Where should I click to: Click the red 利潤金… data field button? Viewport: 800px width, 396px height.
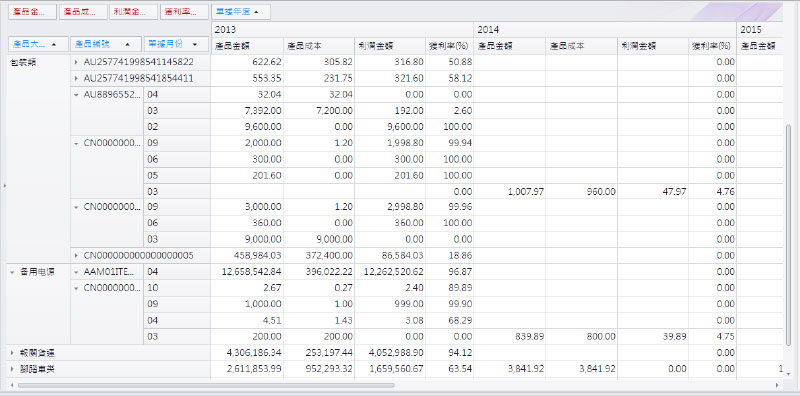133,12
